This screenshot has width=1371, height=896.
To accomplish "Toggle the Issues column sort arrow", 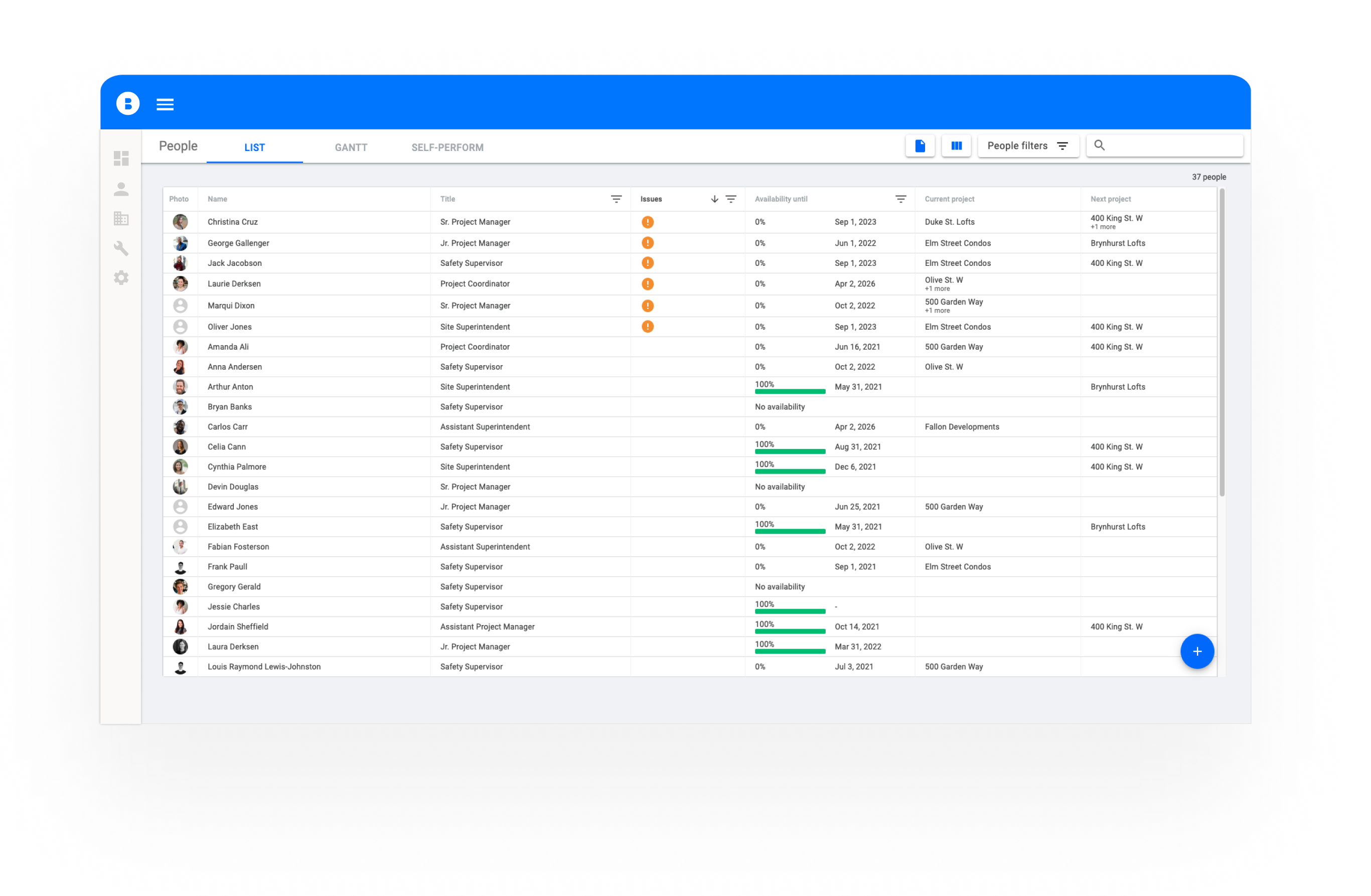I will coord(714,199).
